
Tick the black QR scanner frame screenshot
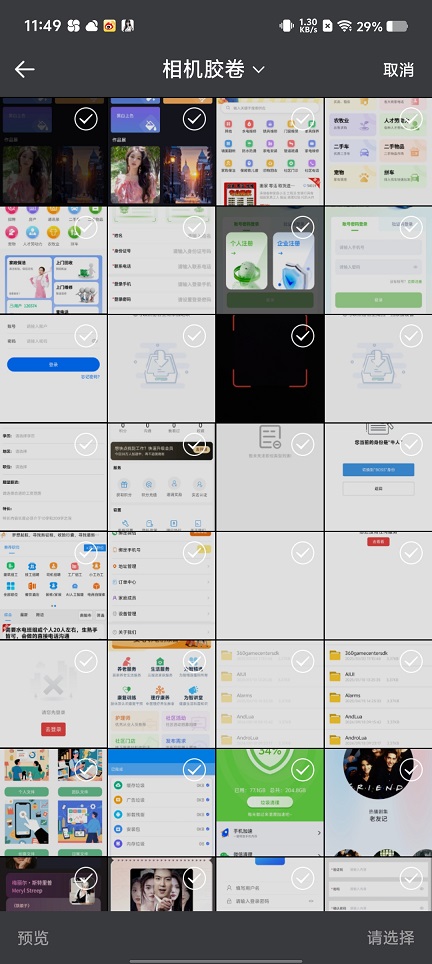302,336
